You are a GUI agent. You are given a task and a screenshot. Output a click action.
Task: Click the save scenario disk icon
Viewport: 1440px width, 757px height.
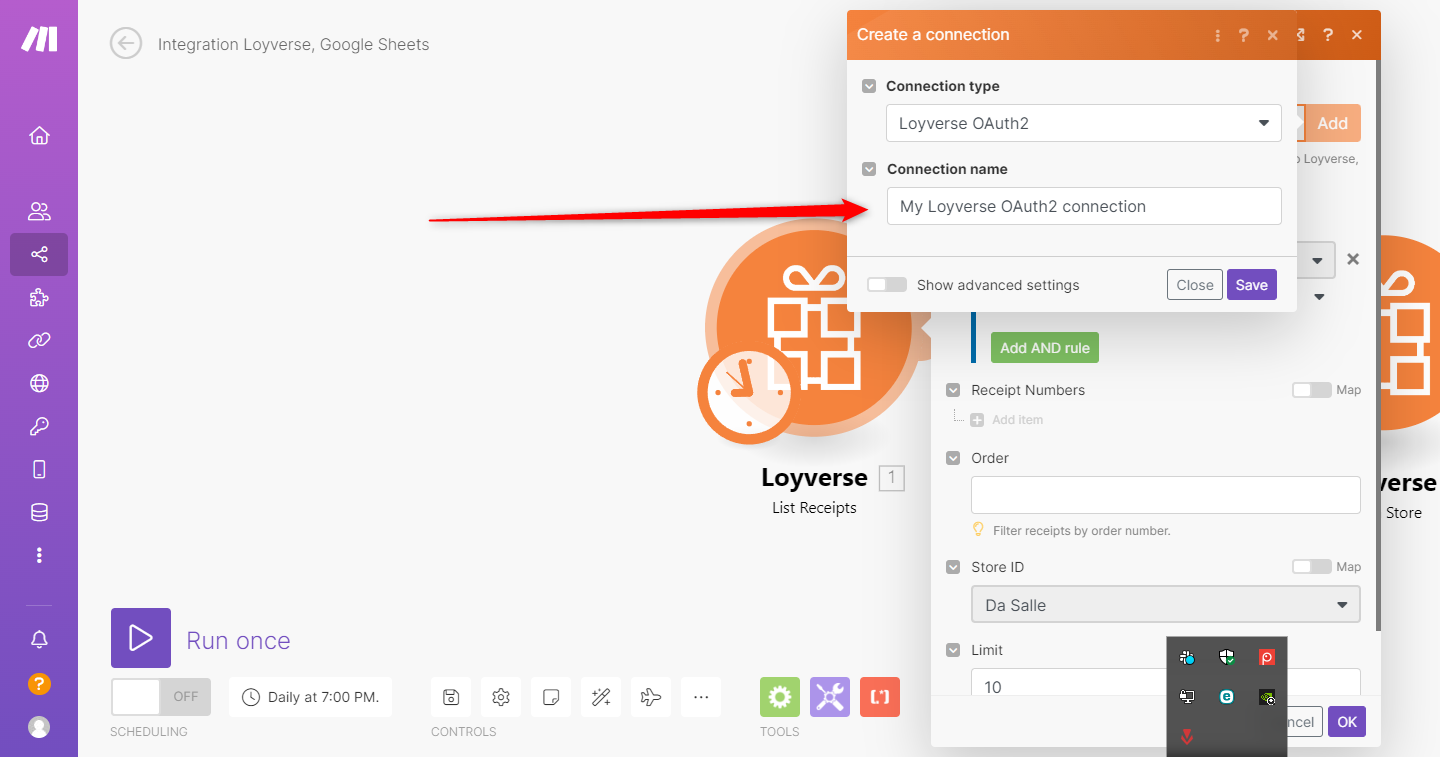point(451,697)
